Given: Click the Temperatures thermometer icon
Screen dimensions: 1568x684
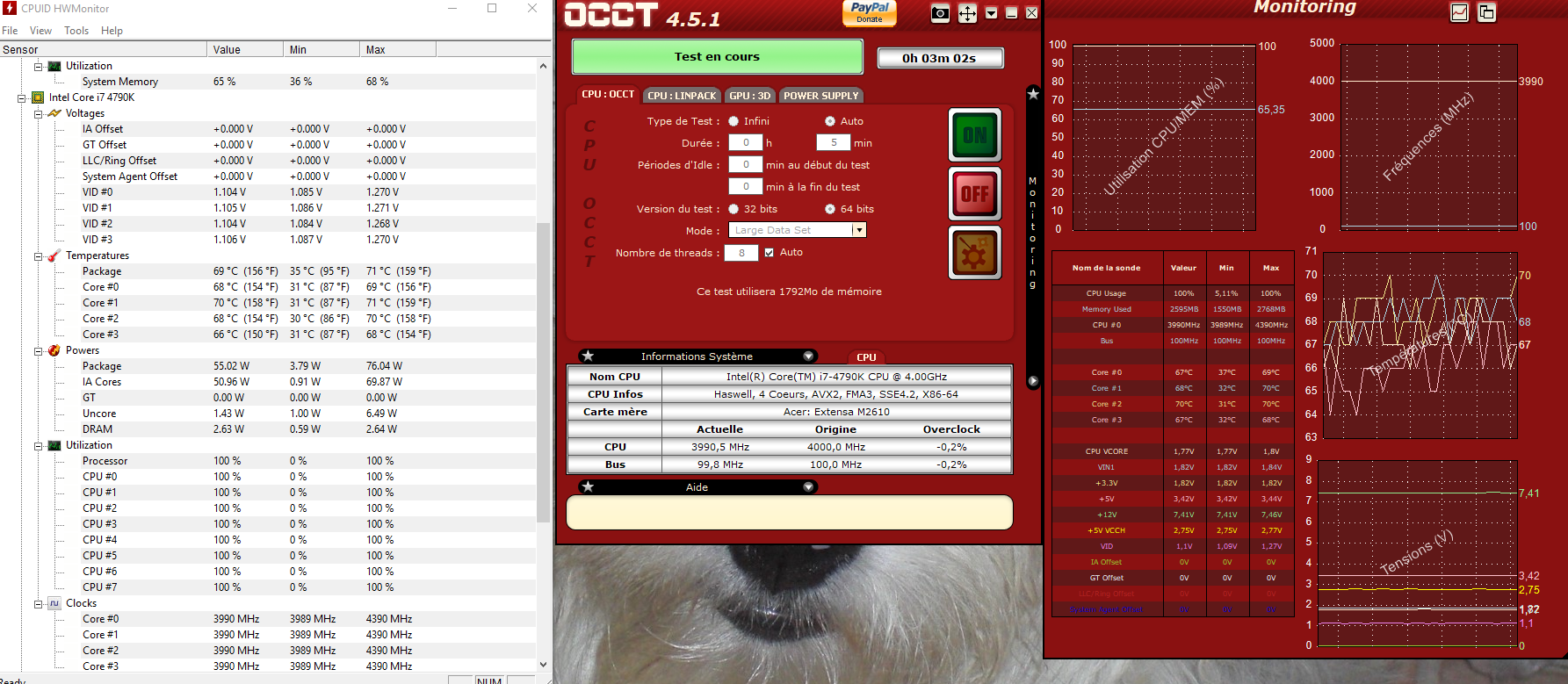Looking at the screenshot, I should point(54,256).
